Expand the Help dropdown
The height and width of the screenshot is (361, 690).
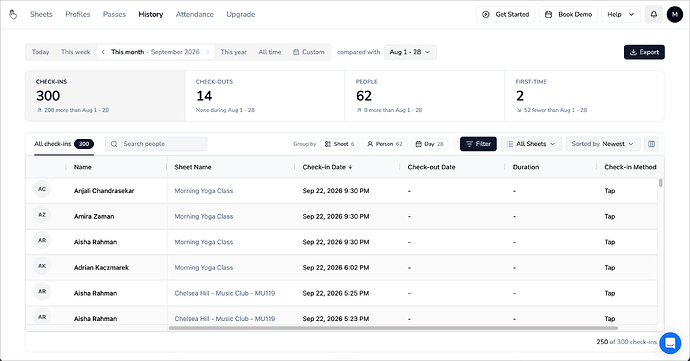click(621, 15)
